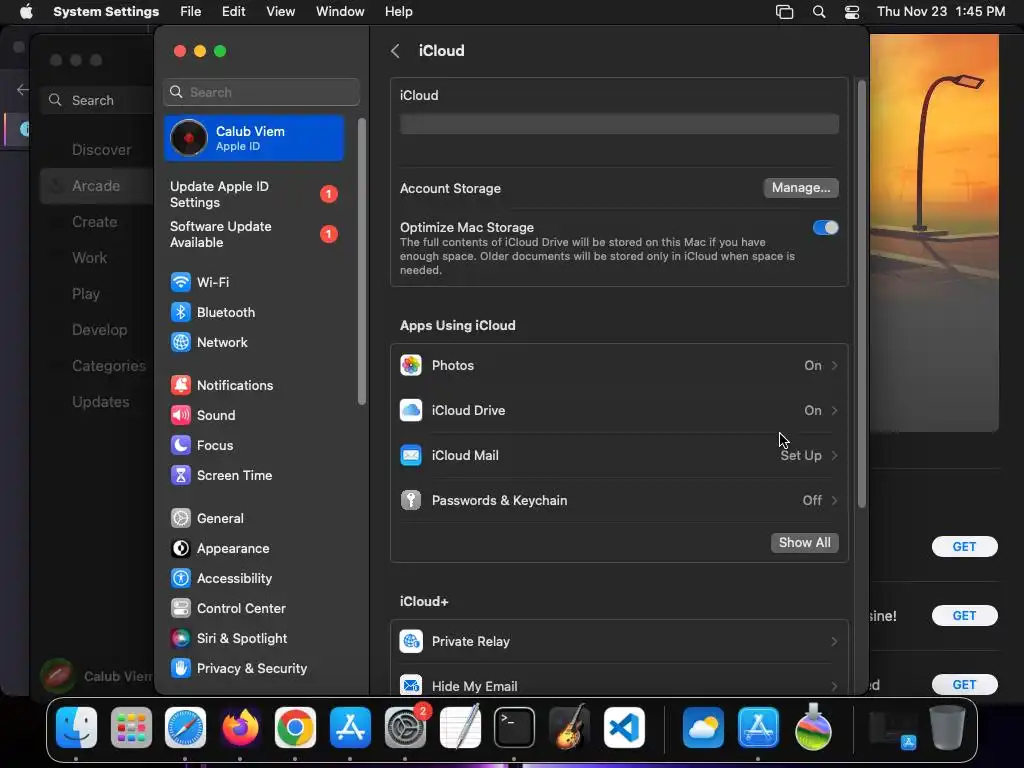Set up iCloud Mail row
The image size is (1024, 768).
619,456
